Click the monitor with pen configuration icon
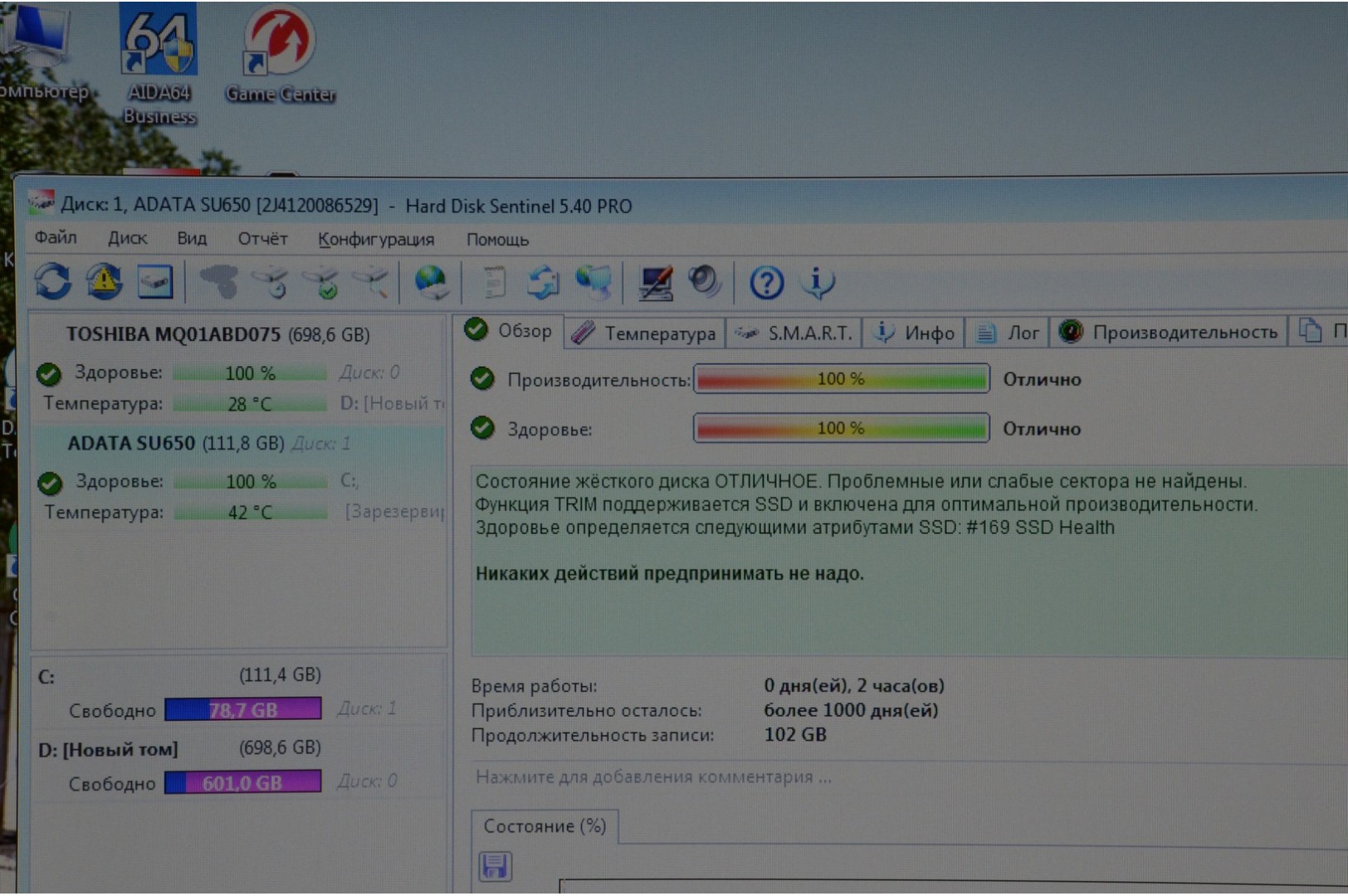Image resolution: width=1348 pixels, height=896 pixels. (x=655, y=283)
